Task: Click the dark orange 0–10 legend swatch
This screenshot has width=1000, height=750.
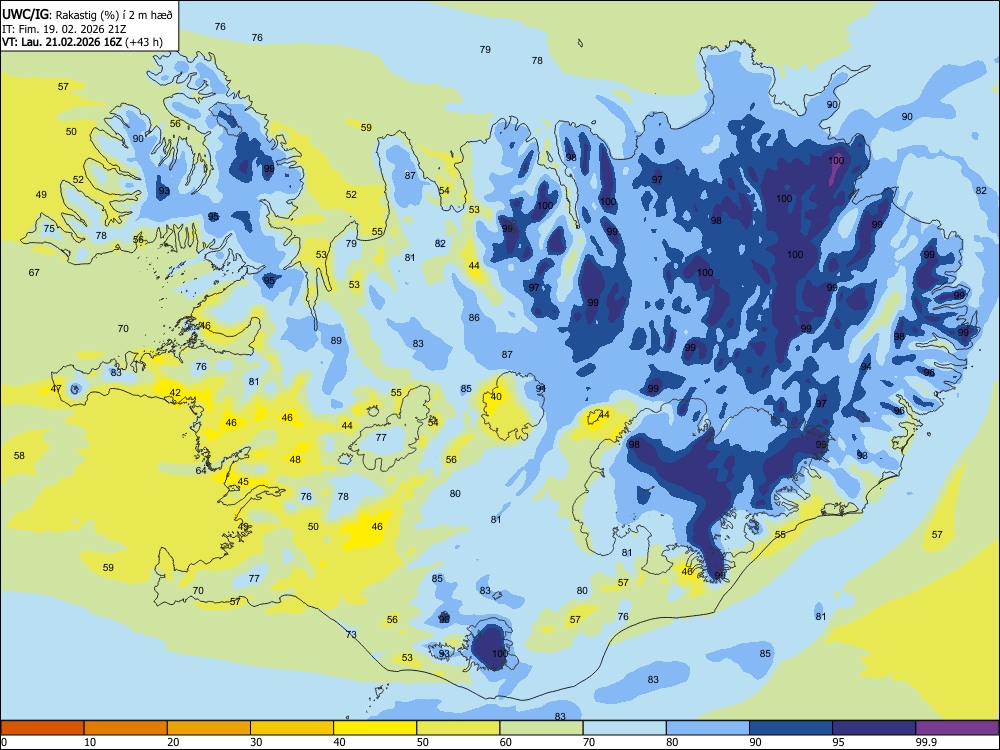Action: [x=43, y=728]
